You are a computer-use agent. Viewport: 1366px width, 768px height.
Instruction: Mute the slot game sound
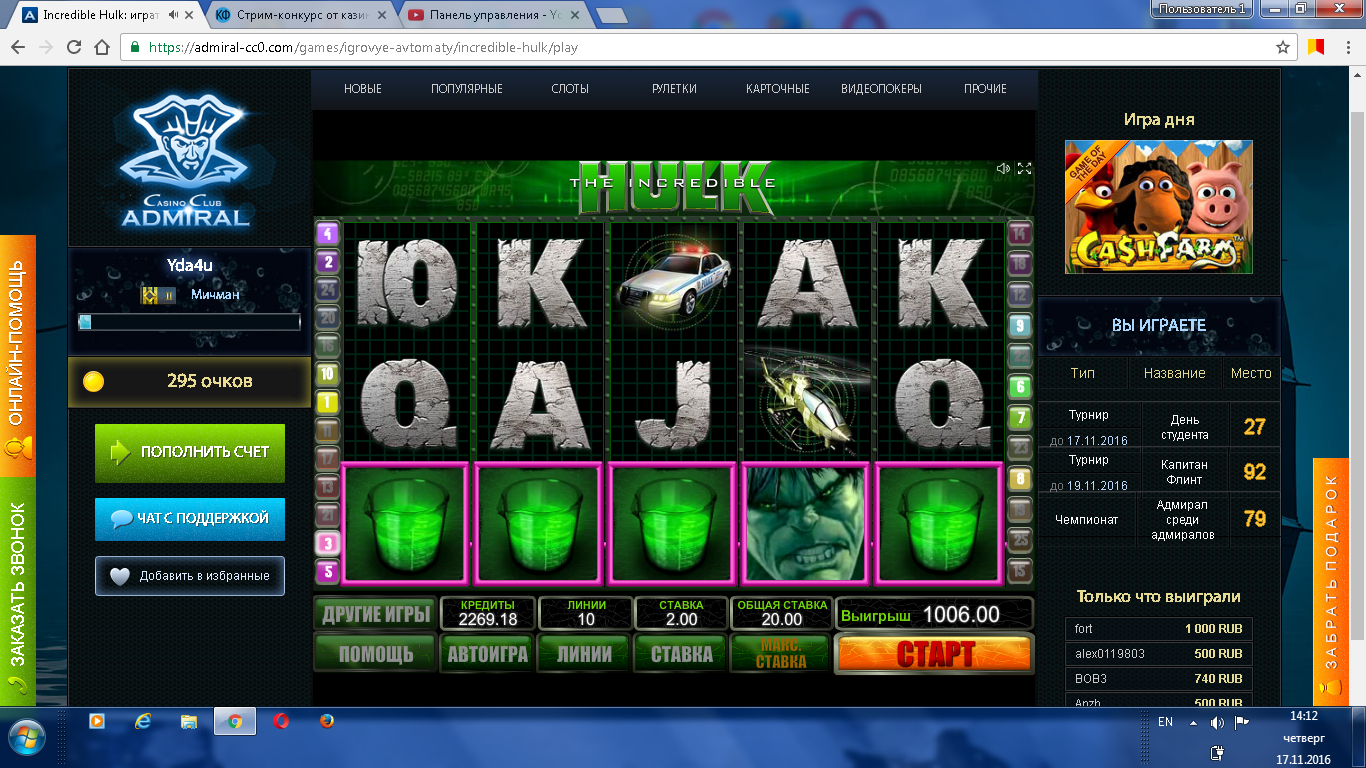[1003, 168]
